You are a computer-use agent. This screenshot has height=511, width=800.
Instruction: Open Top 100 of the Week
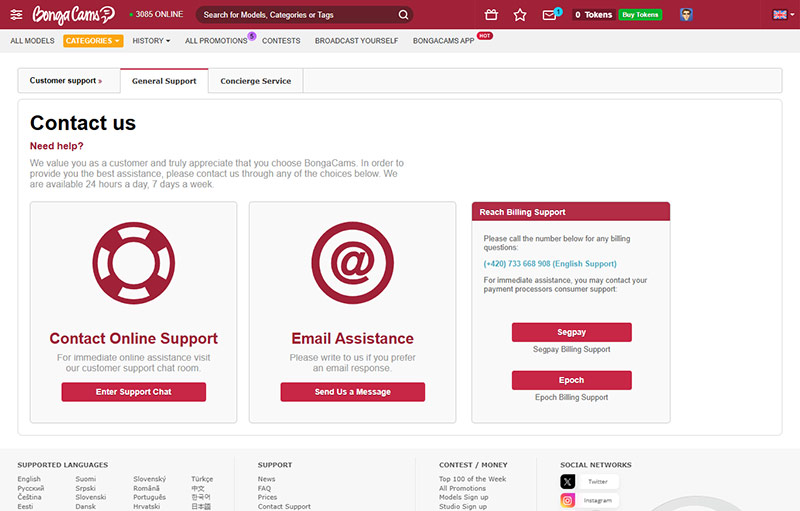coord(472,479)
